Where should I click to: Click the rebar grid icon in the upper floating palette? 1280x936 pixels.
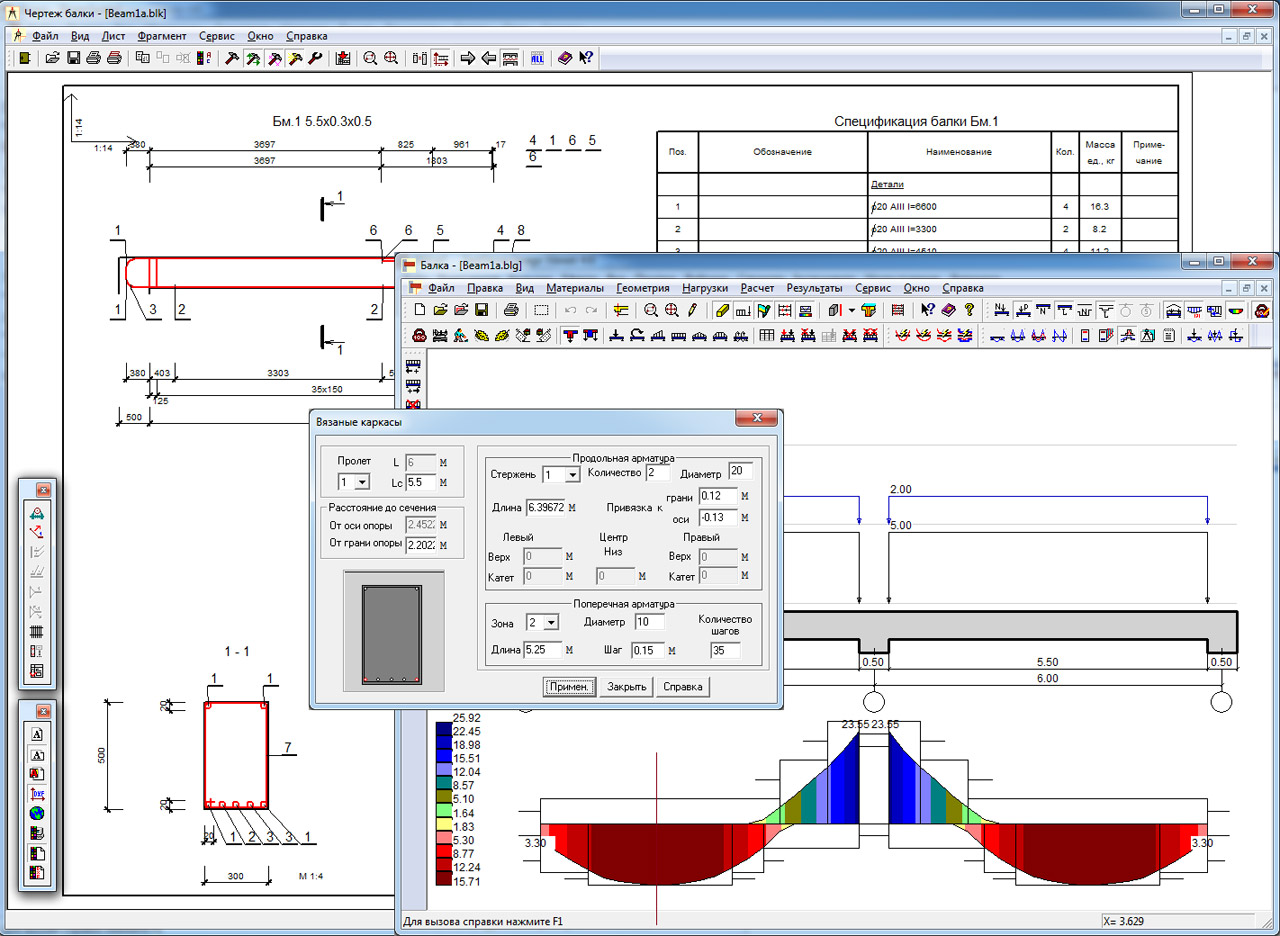(x=37, y=632)
